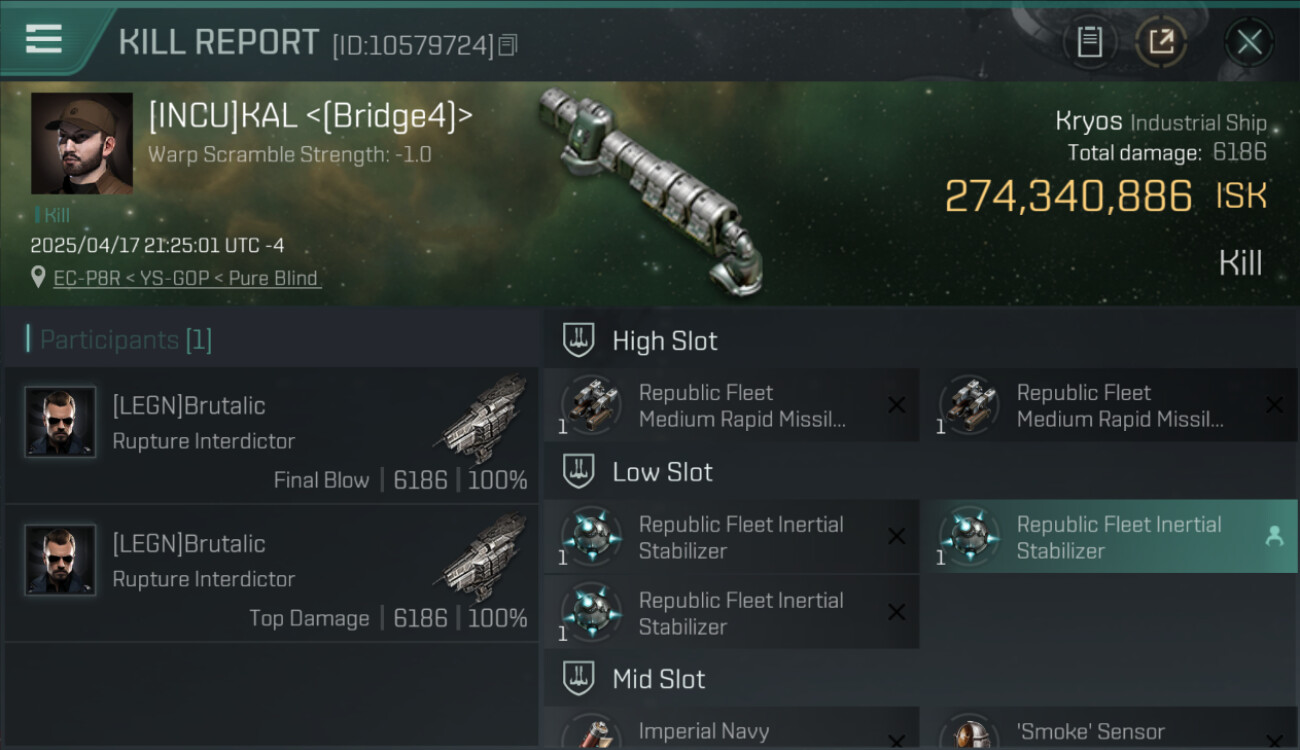
Task: View the KAL pilot portrait
Action: [x=82, y=143]
